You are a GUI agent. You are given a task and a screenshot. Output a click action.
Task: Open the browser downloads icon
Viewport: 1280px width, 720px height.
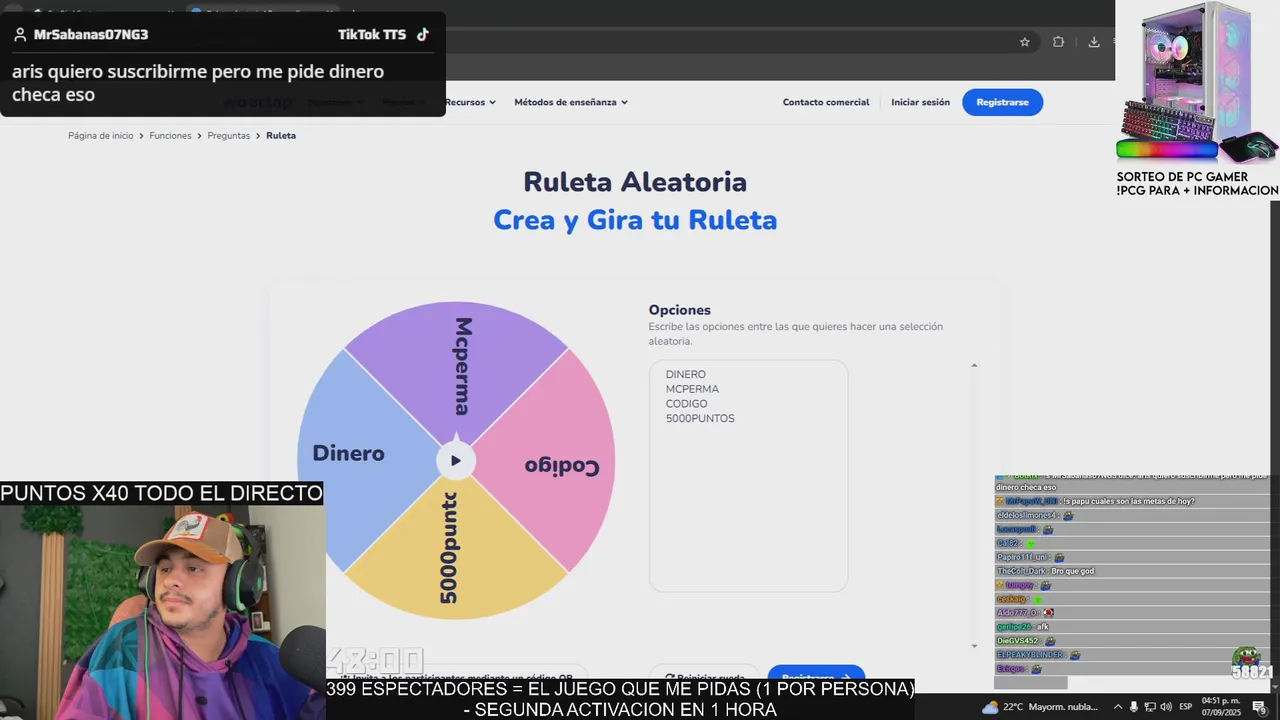point(1093,42)
